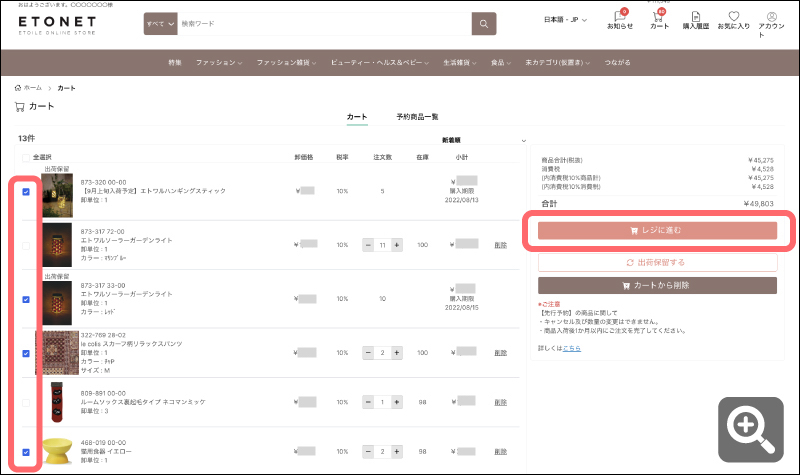Switch to the カート tab
Viewport: 800px width, 475px height.
pos(357,117)
